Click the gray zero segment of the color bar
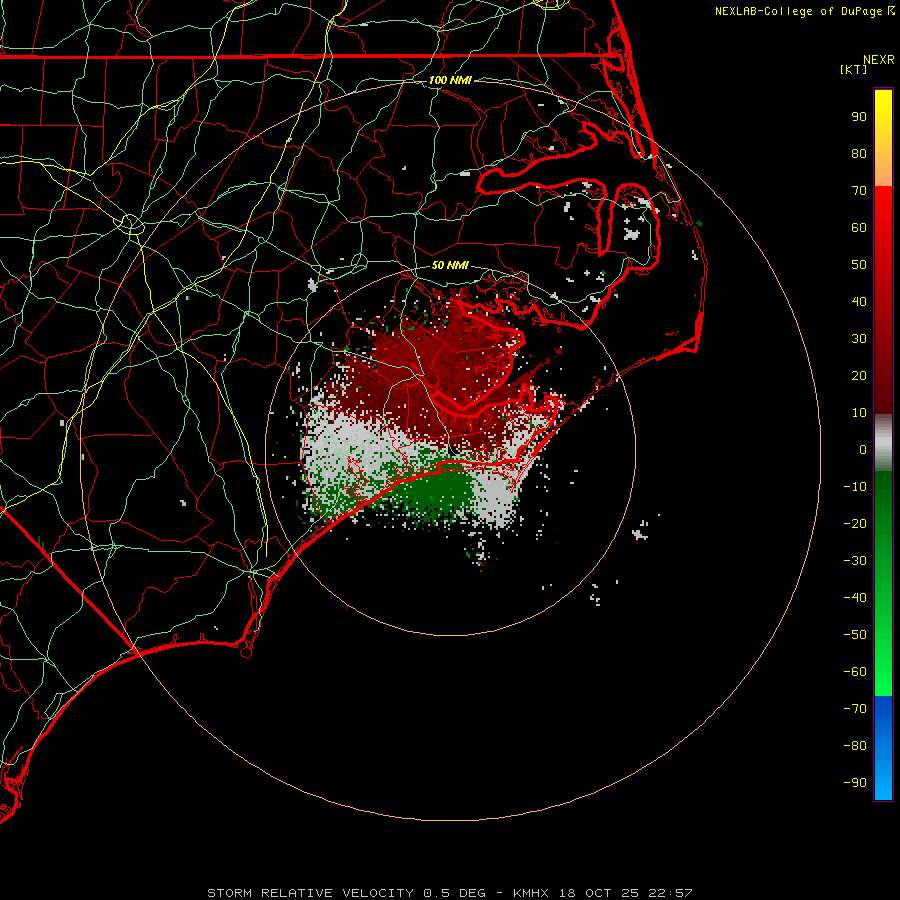This screenshot has width=900, height=900. (883, 443)
